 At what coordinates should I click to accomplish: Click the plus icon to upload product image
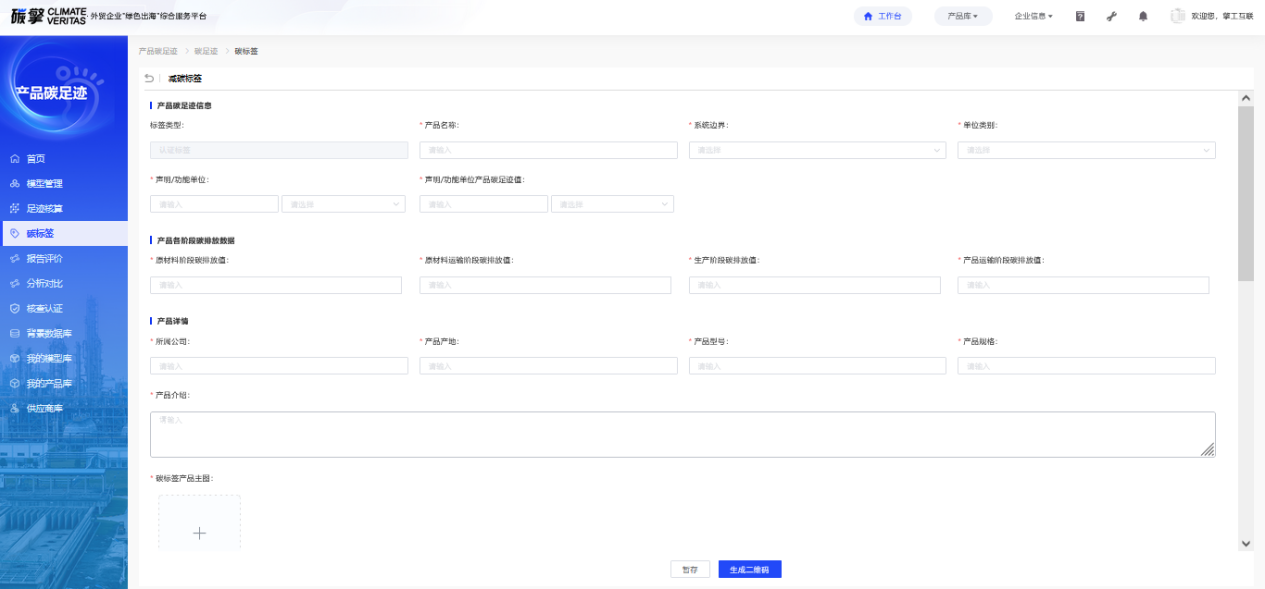click(199, 533)
